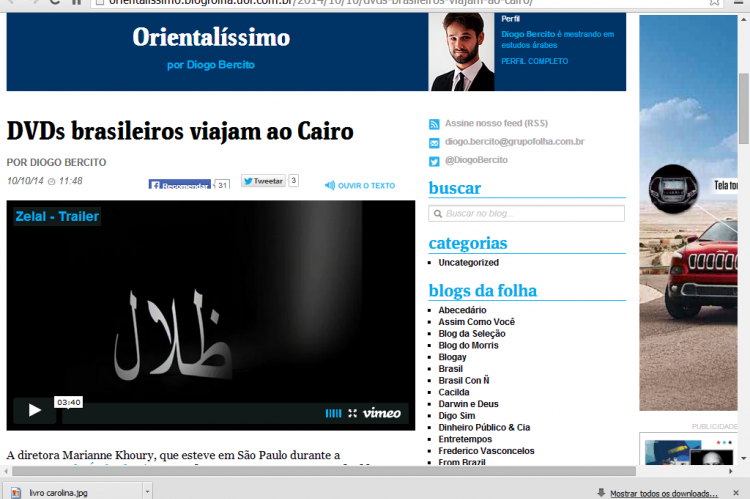
Task: Adjust the video volume bars
Action: tap(333, 413)
